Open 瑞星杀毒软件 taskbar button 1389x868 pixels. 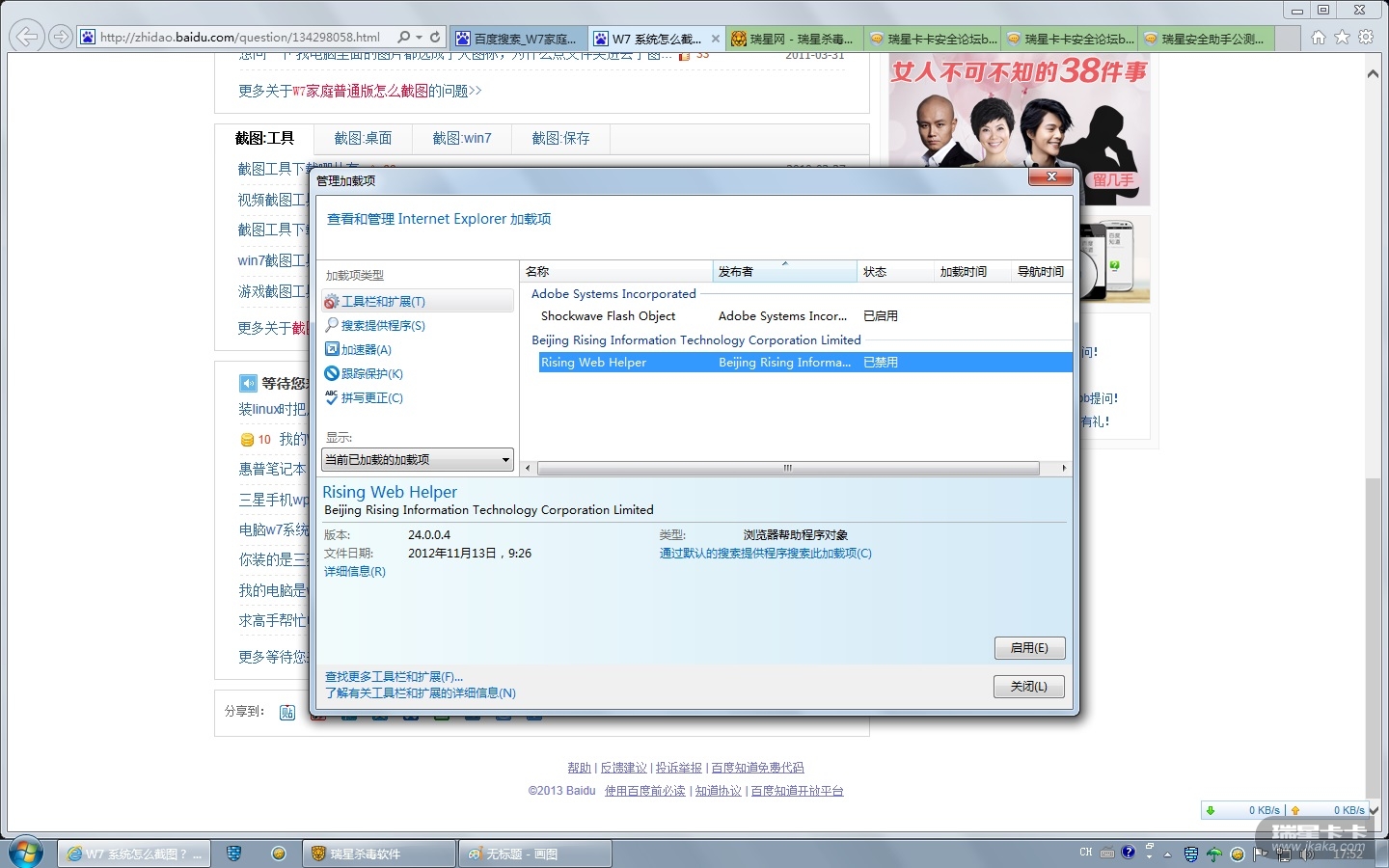(379, 854)
